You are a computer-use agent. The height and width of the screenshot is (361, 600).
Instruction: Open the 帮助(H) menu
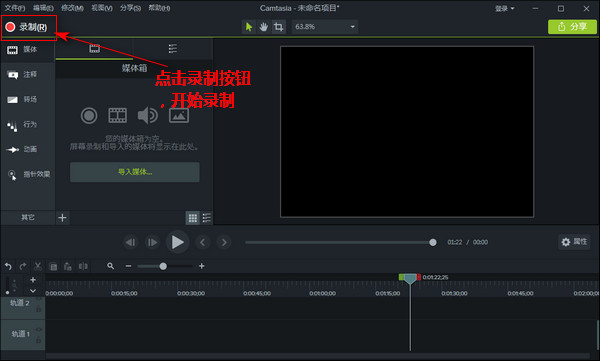[x=159, y=8]
